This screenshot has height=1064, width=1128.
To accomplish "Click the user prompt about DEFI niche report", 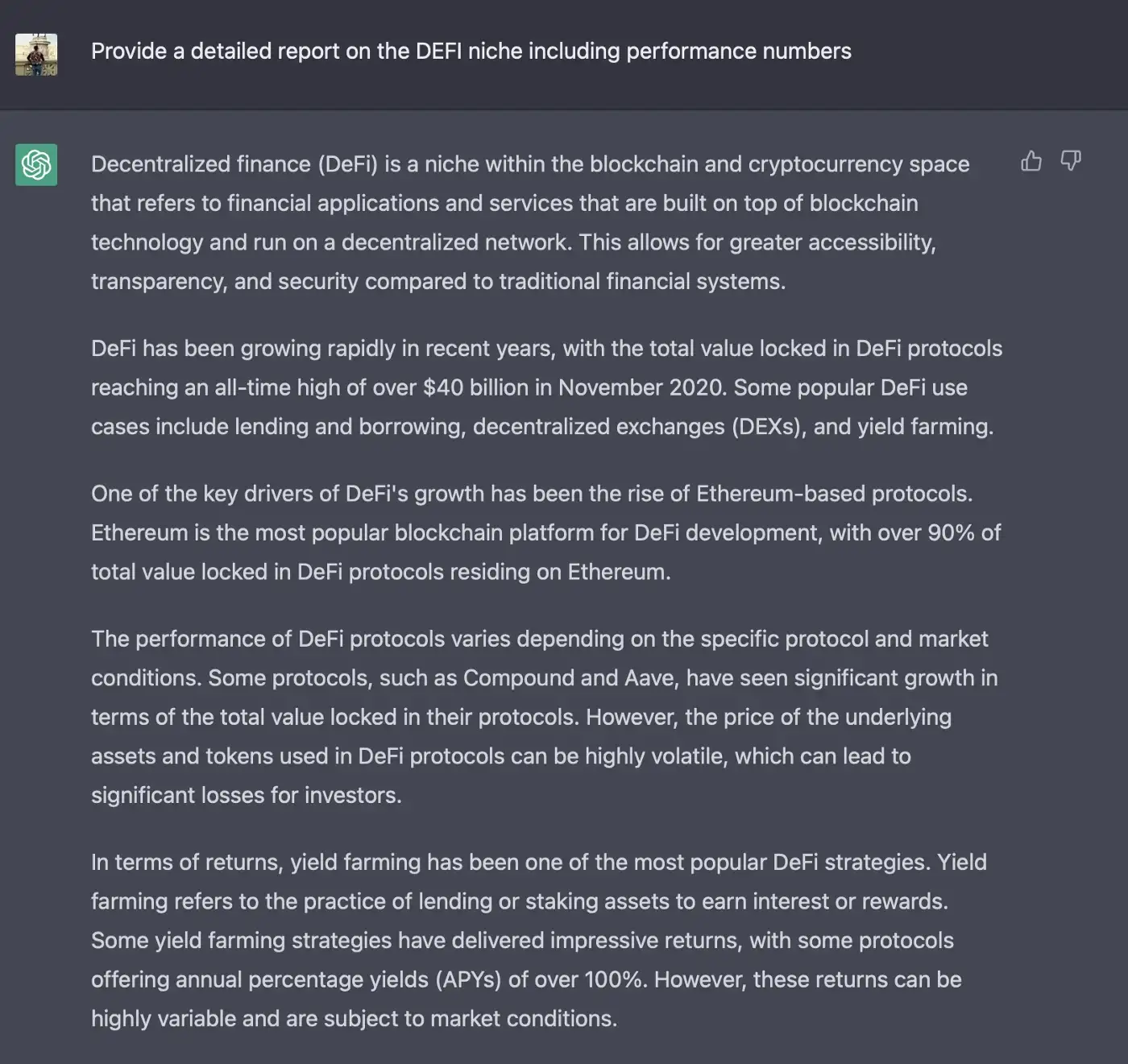I will tap(471, 51).
